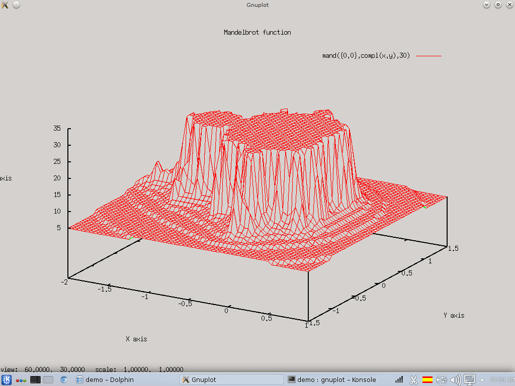Toggle the on-all-desktops pin button
This screenshot has height=386, width=515.
click(x=16, y=5)
